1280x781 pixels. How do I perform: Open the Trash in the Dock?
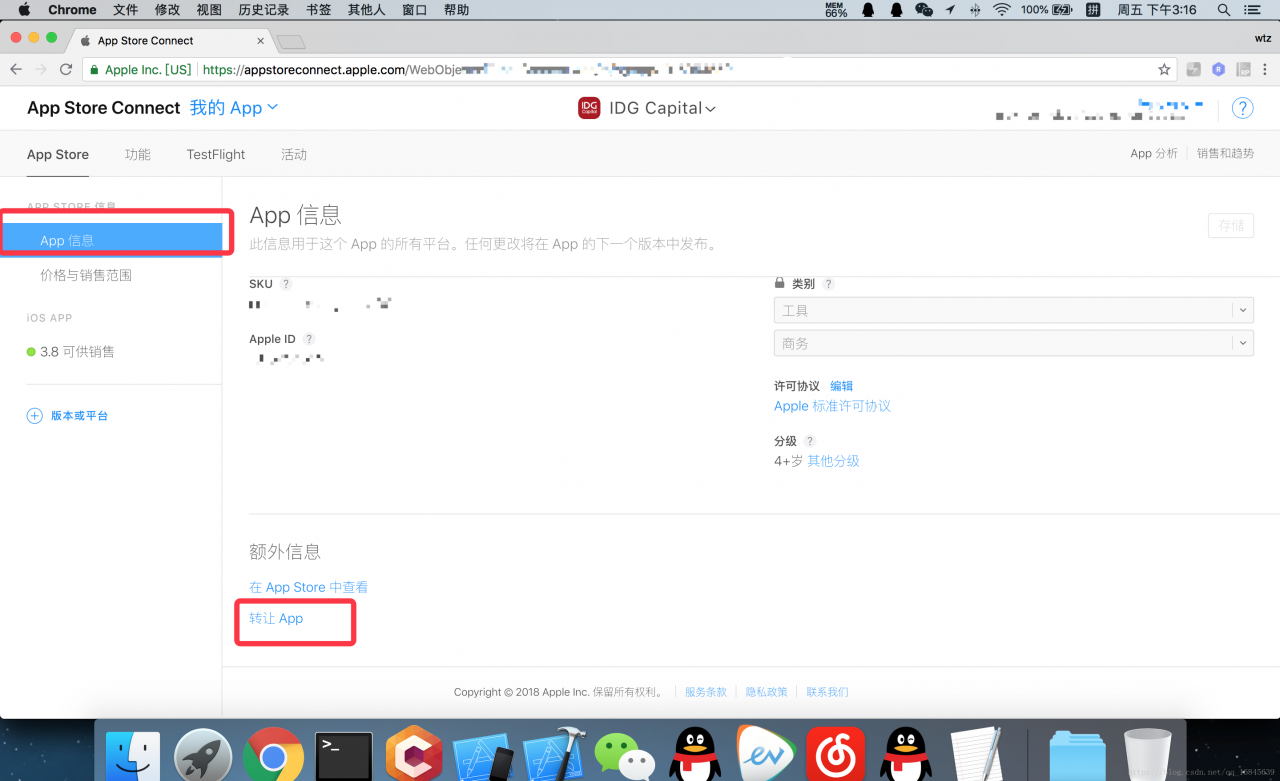(1147, 757)
